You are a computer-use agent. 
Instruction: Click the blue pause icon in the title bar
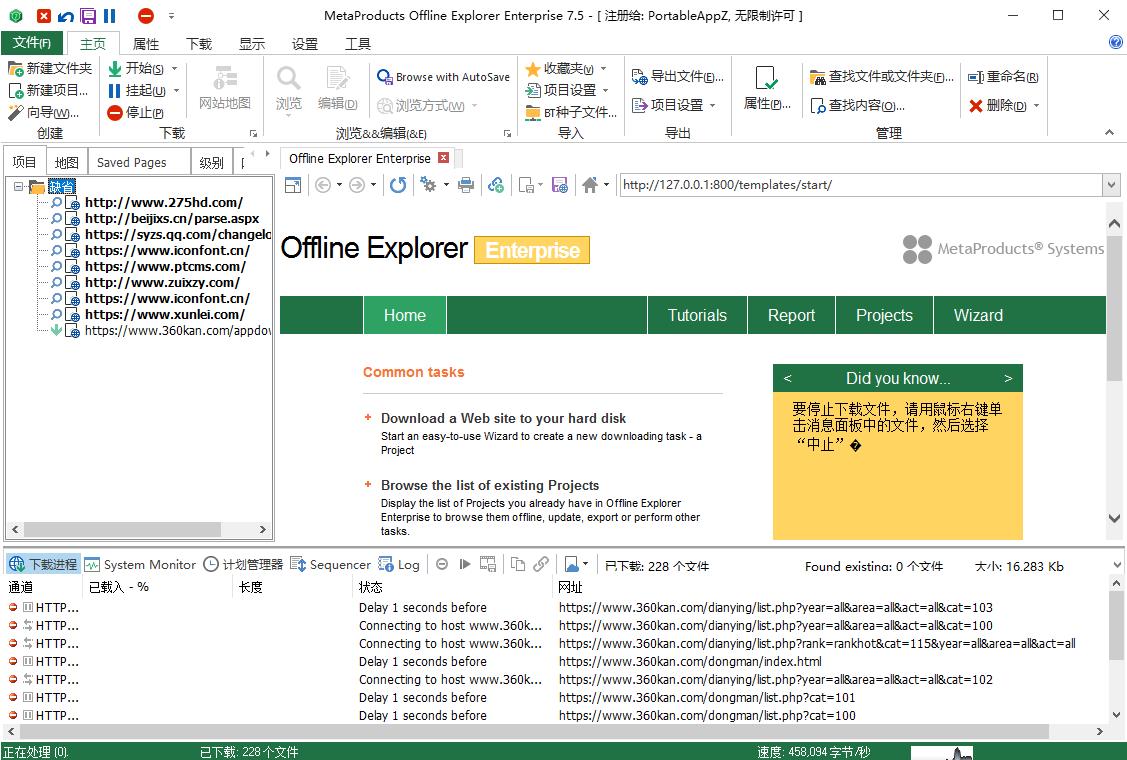click(109, 16)
